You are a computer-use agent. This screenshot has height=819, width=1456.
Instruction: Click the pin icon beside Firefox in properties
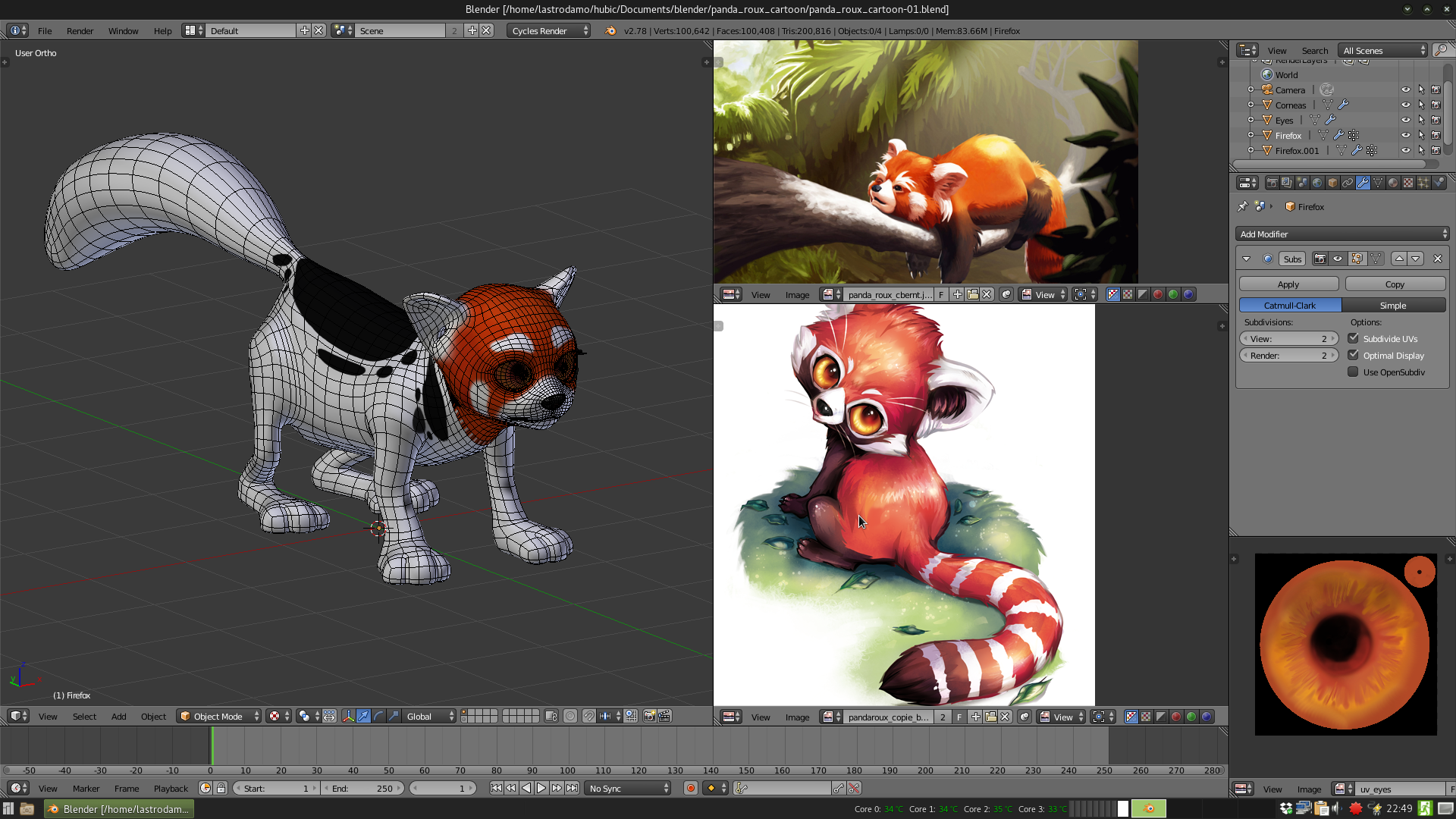(1242, 206)
